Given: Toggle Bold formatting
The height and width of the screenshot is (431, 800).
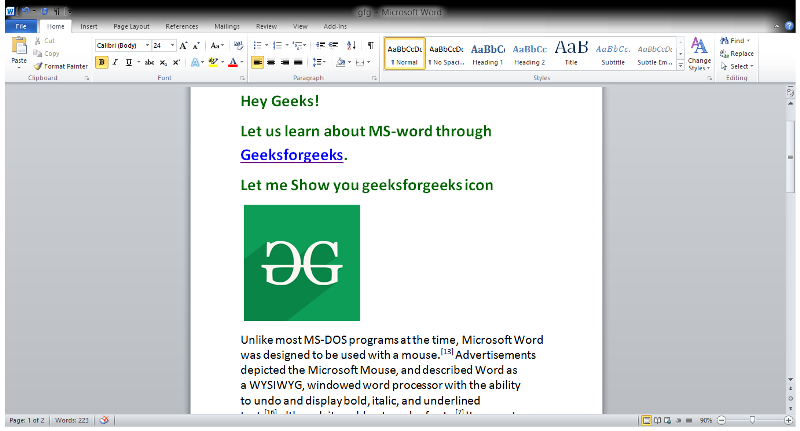Looking at the screenshot, I should (x=102, y=62).
